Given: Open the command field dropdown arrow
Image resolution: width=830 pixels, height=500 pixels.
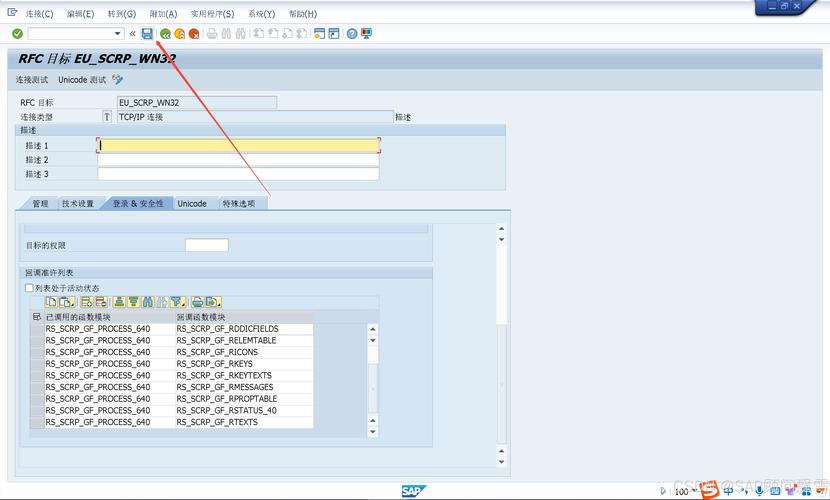Looking at the screenshot, I should click(118, 34).
